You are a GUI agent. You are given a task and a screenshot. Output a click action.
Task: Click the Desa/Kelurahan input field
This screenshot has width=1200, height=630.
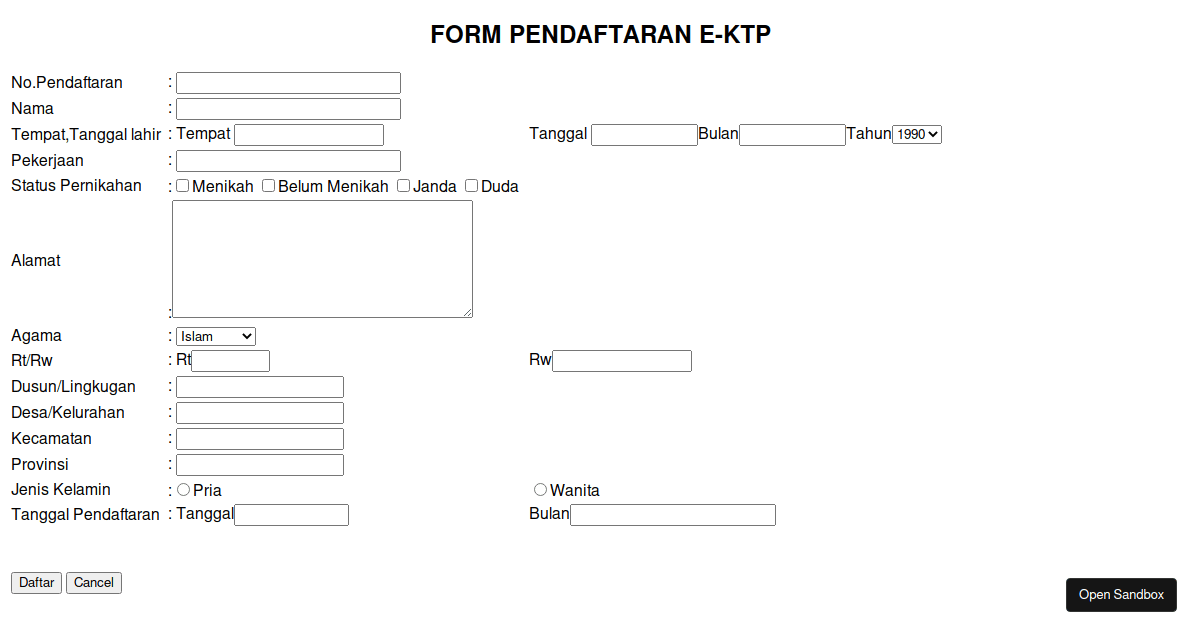[x=259, y=412]
